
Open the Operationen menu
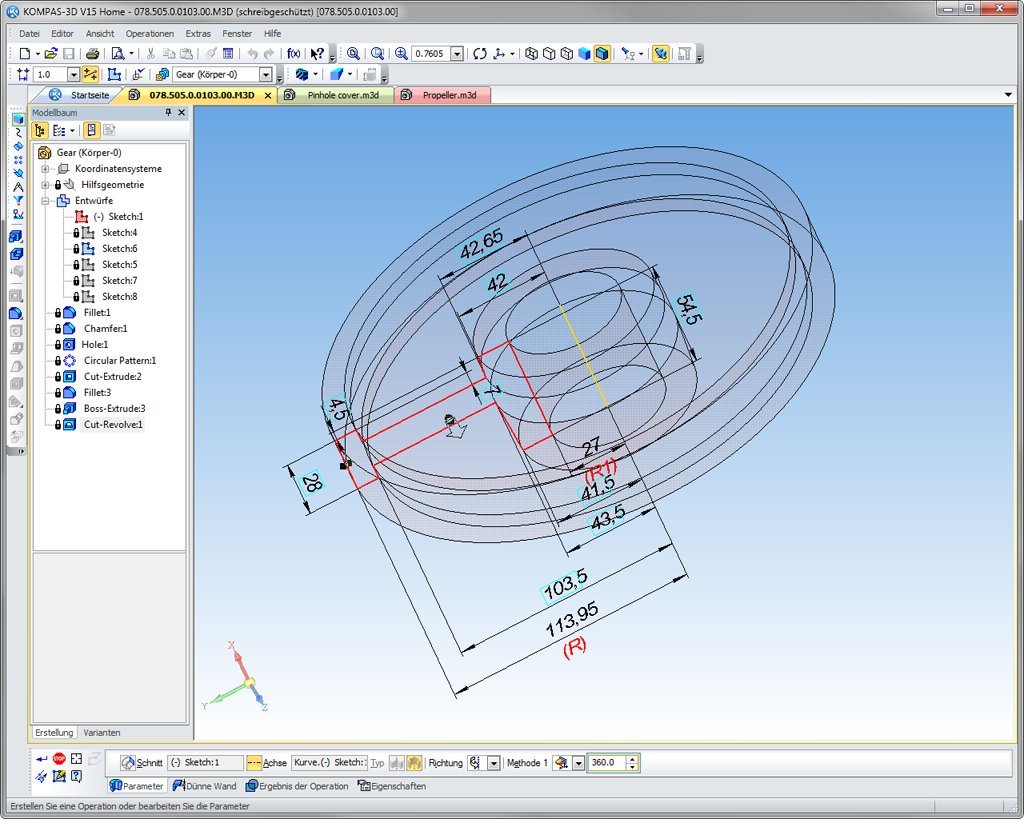(x=150, y=33)
